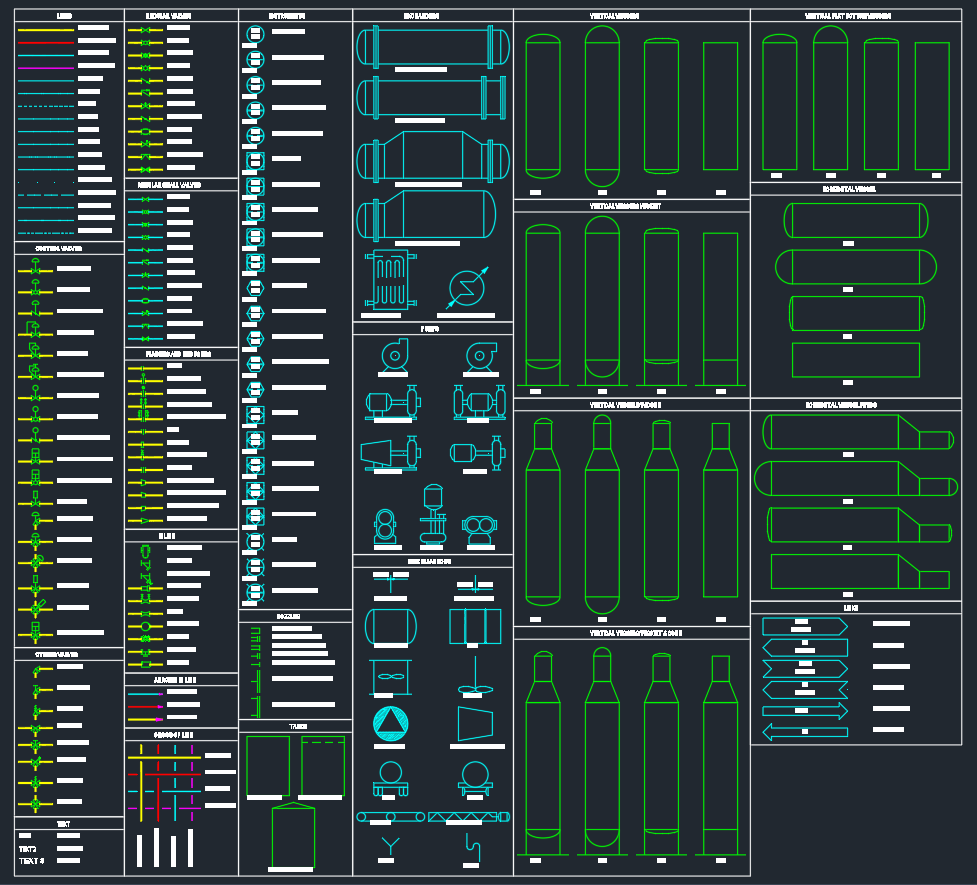The height and width of the screenshot is (885, 977).
Task: Click the finned coil heat exchanger symbol
Action: (390, 280)
